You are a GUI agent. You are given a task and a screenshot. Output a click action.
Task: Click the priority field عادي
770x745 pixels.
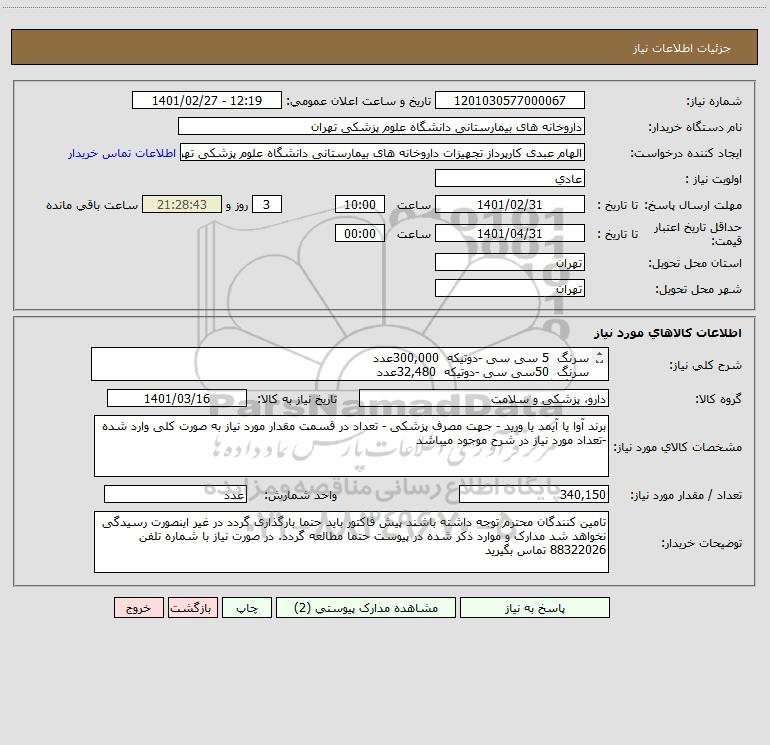coord(510,179)
